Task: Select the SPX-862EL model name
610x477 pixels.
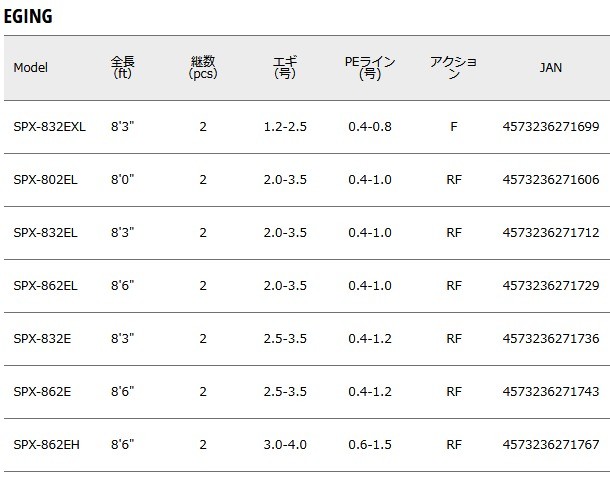Action: (45, 286)
